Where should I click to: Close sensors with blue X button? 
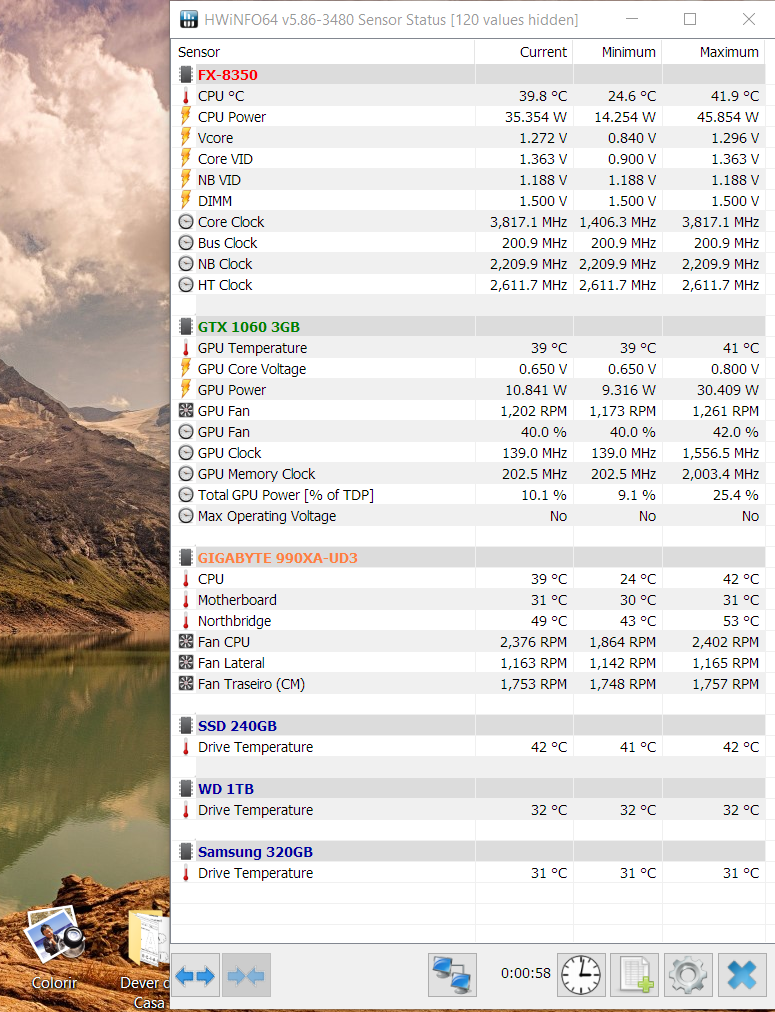741,975
